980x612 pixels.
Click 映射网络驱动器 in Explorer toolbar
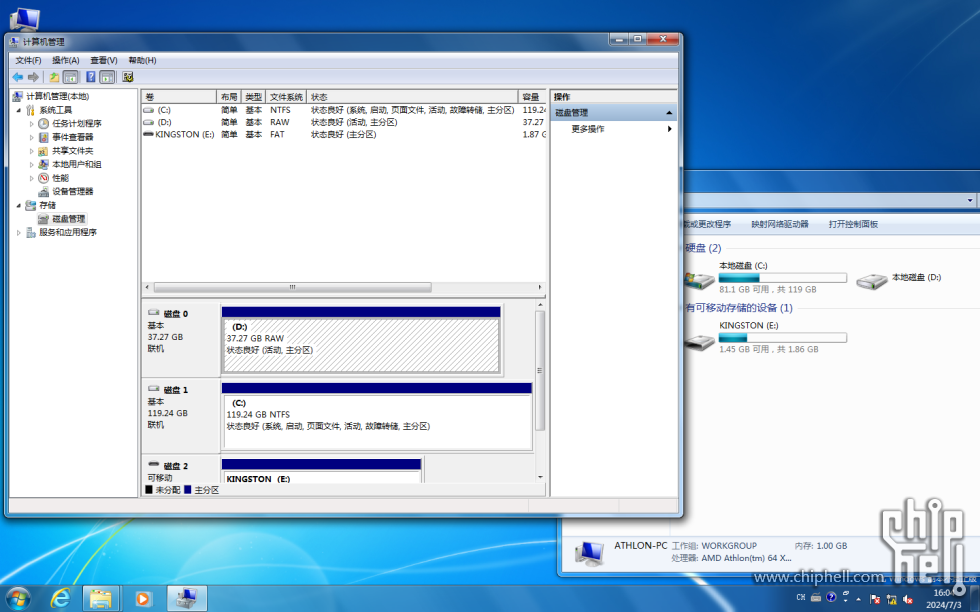tap(779, 224)
